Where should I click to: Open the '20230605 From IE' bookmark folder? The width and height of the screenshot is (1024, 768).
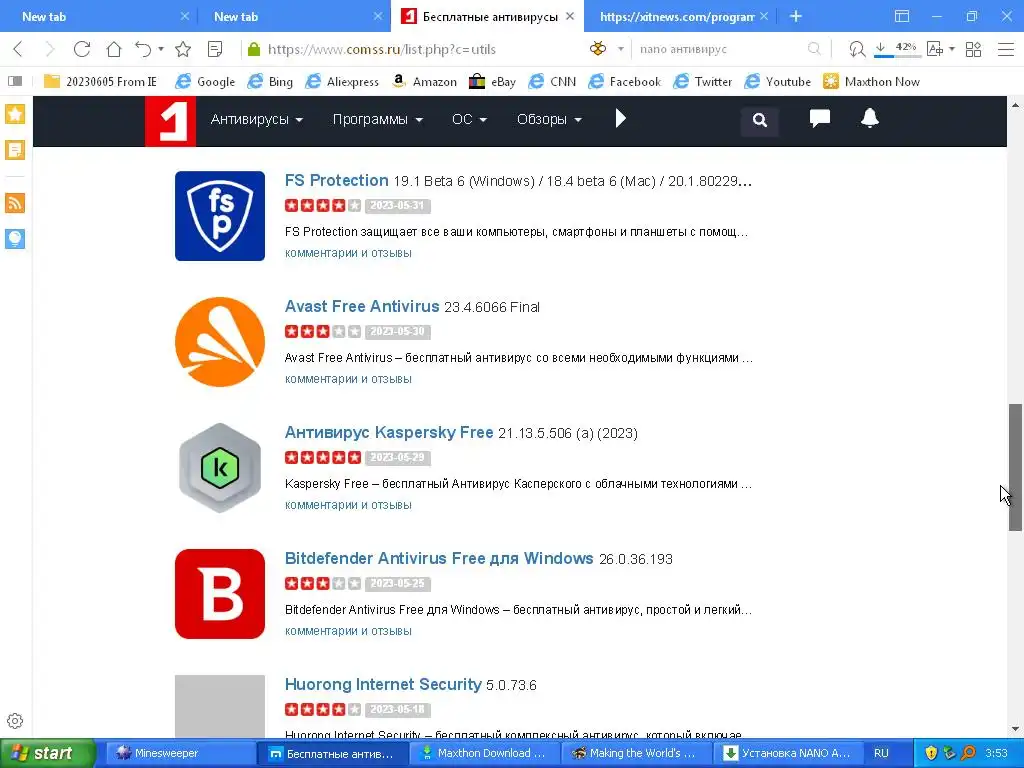(x=100, y=81)
